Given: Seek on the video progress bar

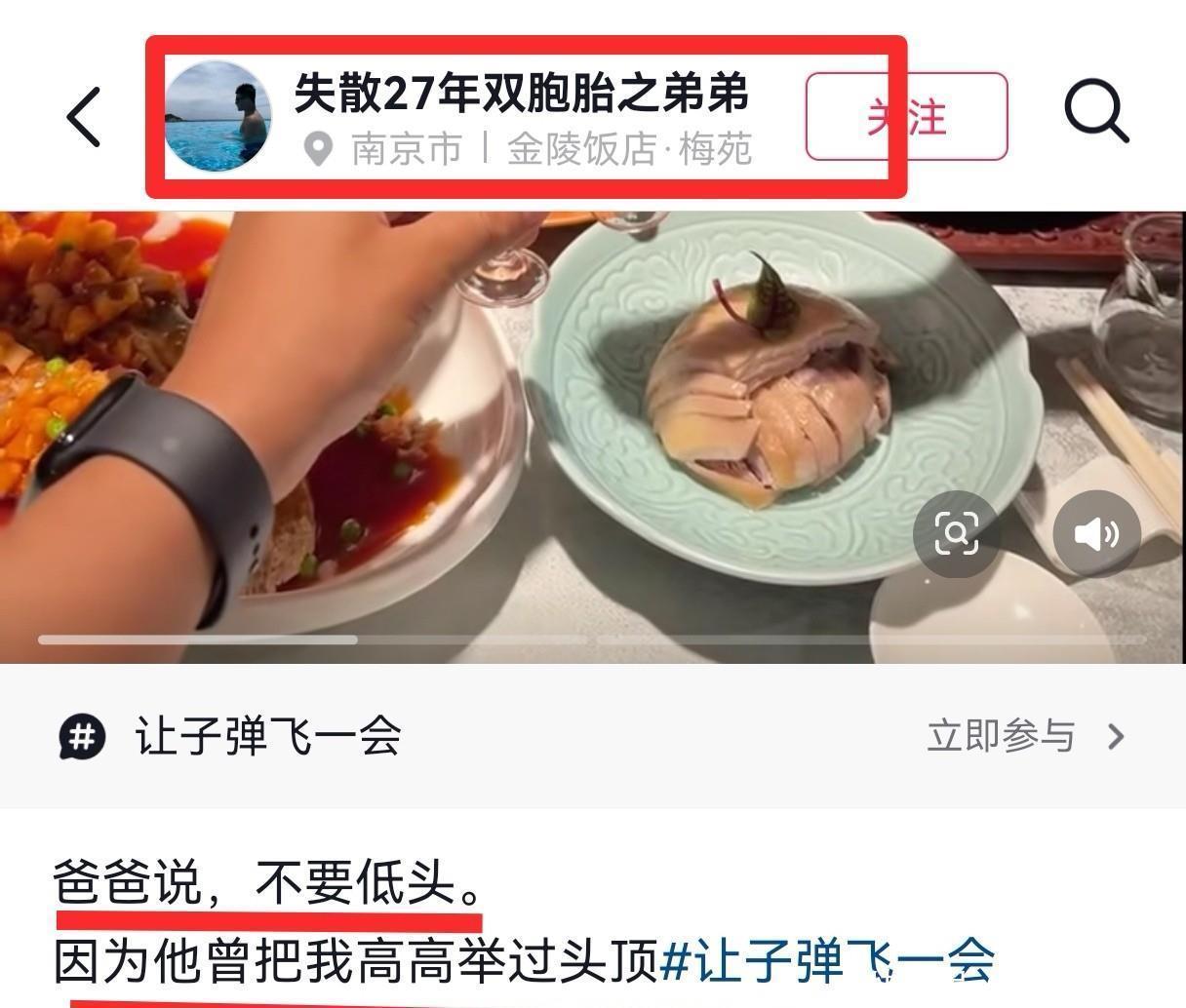Looking at the screenshot, I should (592, 640).
